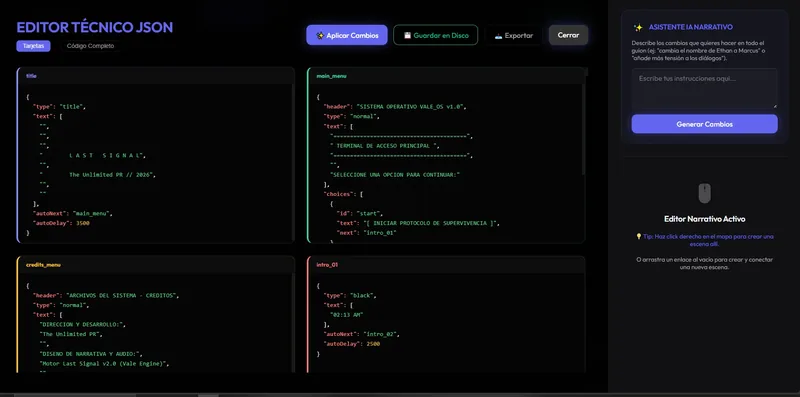
Task: Click 'SELECCIONE UNA OPCION PARA CONTINUAR:' line
Action: pyautogui.click(x=395, y=175)
